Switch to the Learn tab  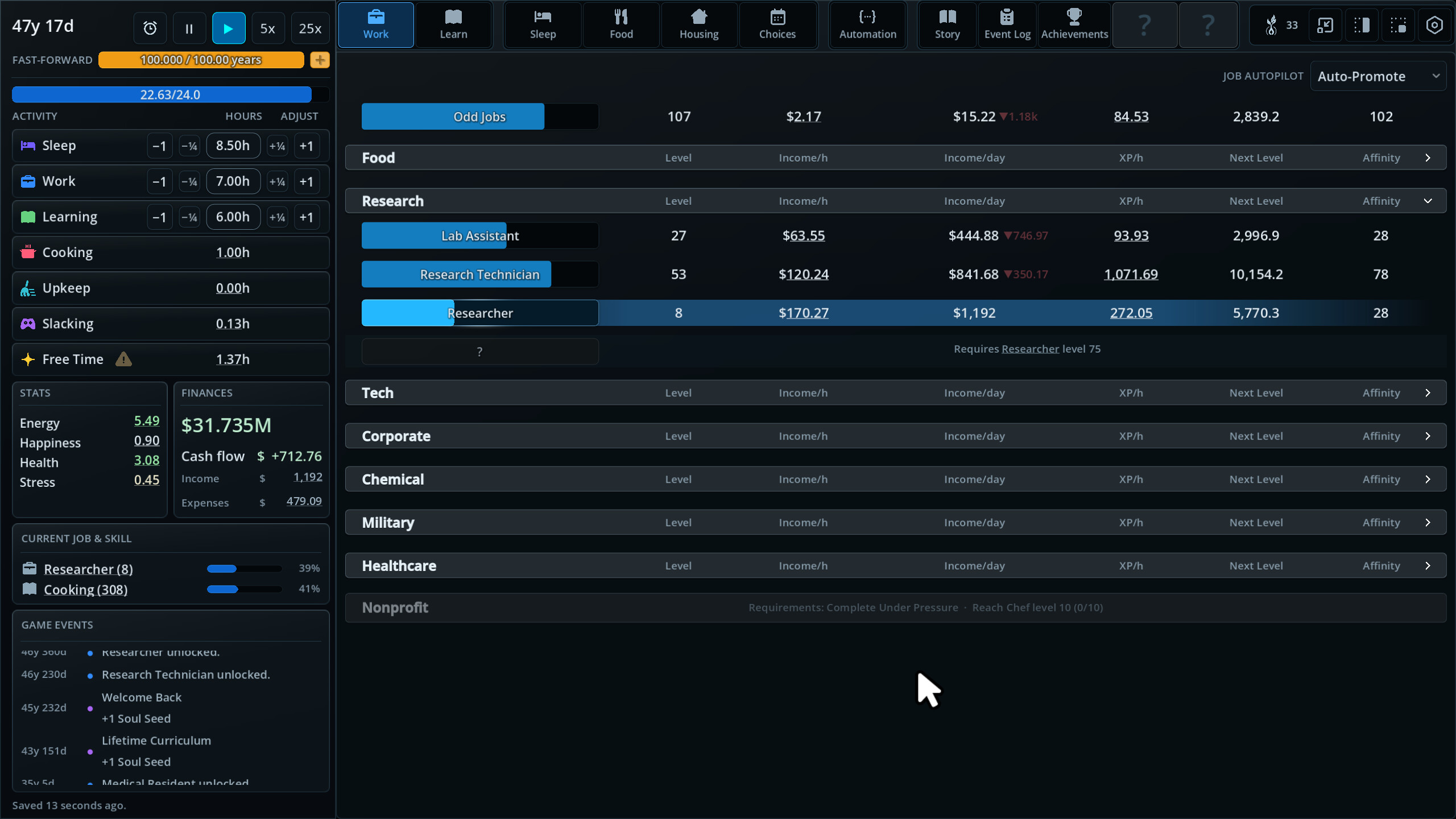pos(453,25)
